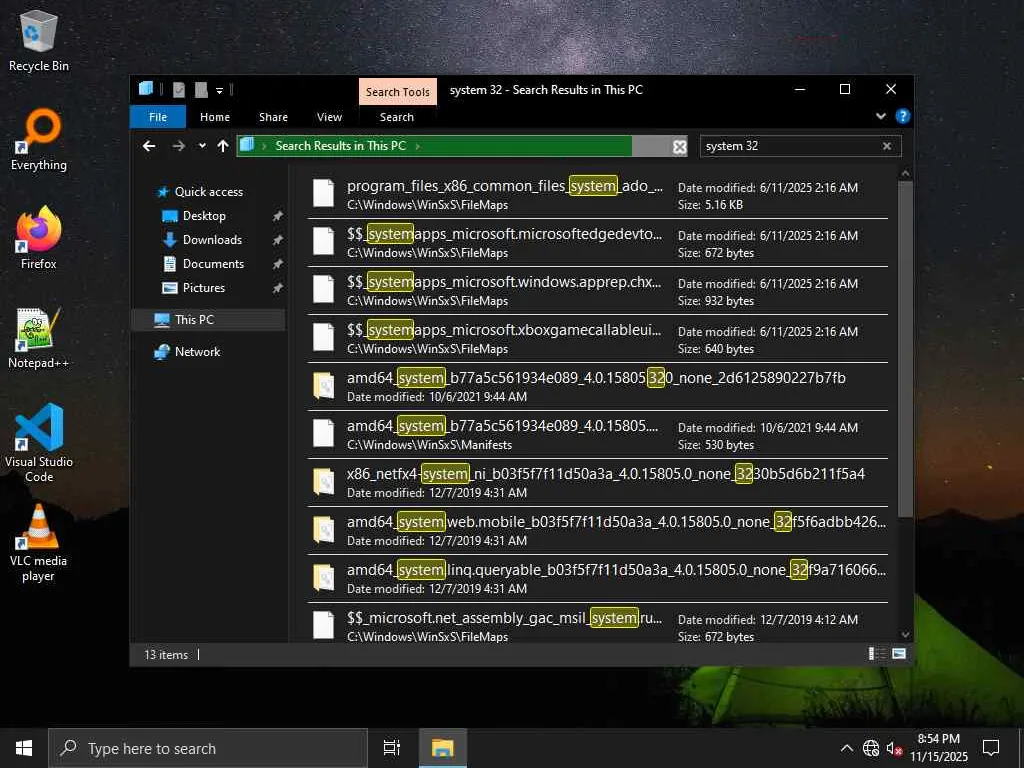Go back with the Back arrow
Screen dimensions: 1024x768
(x=149, y=146)
